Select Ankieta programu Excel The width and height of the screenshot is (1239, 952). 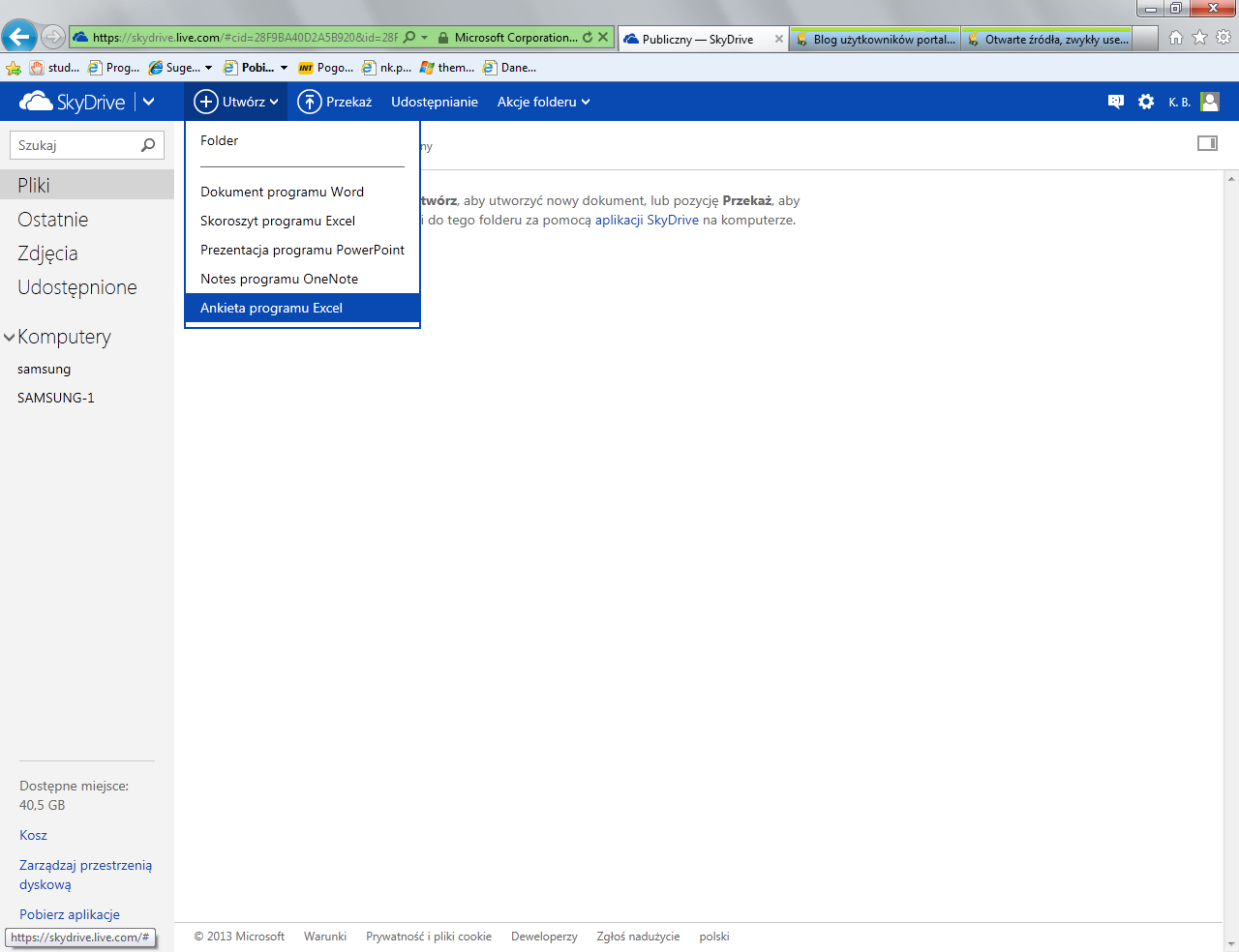click(302, 308)
